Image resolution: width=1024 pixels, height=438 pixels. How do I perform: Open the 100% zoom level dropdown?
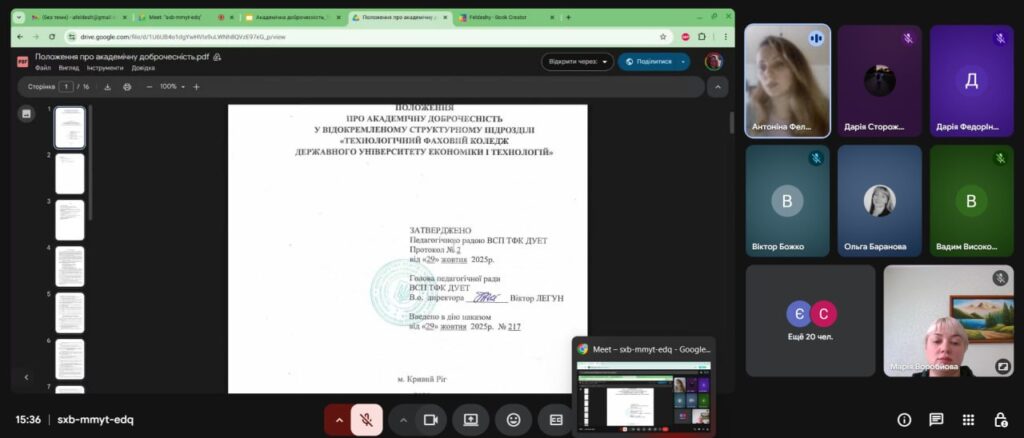[x=170, y=87]
